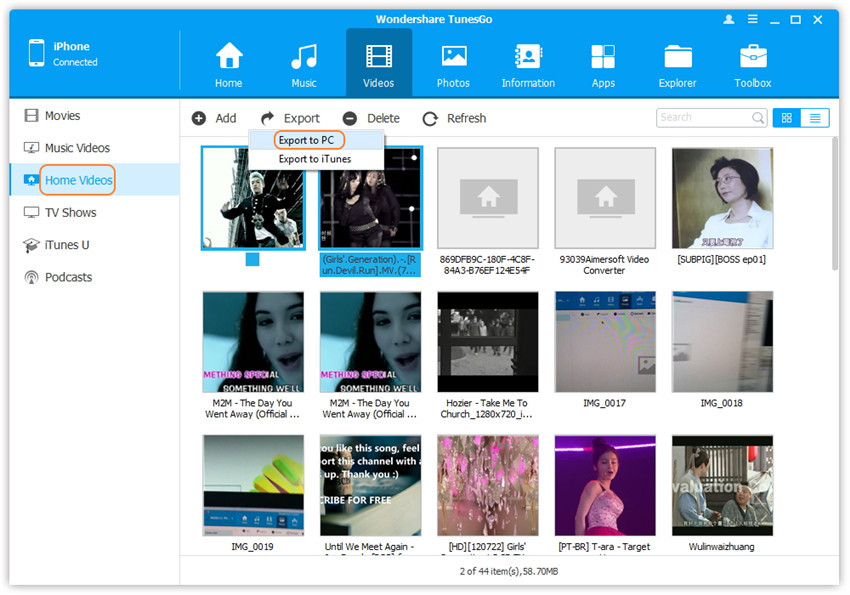850x595 pixels.
Task: Click the Add button
Action: (214, 118)
